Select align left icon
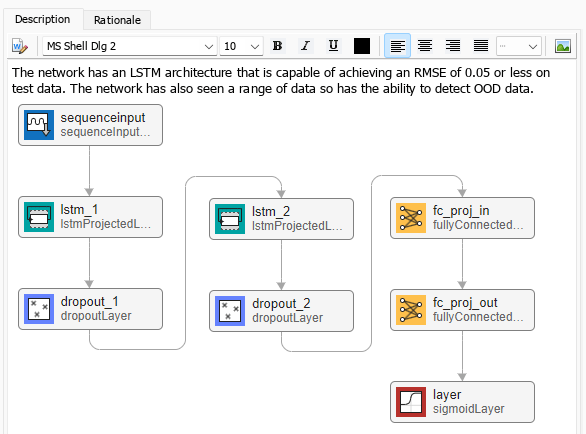This screenshot has height=434, width=586. 397,46
